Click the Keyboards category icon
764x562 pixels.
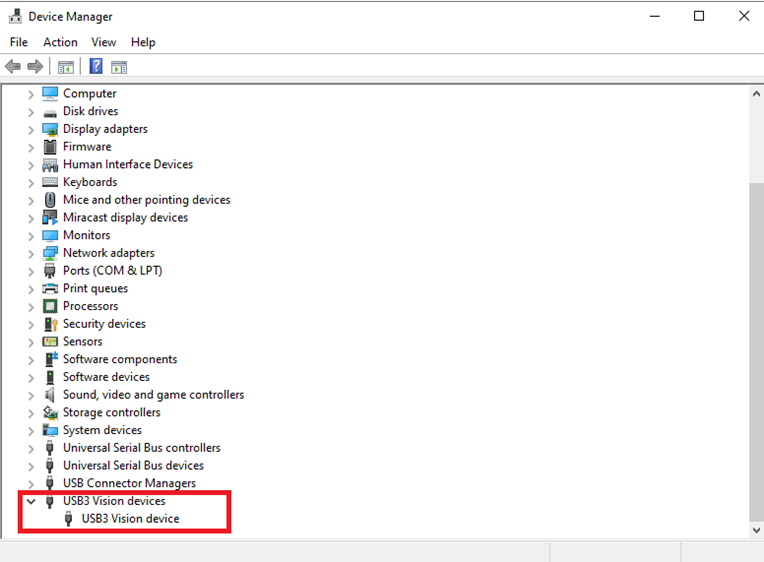[50, 182]
